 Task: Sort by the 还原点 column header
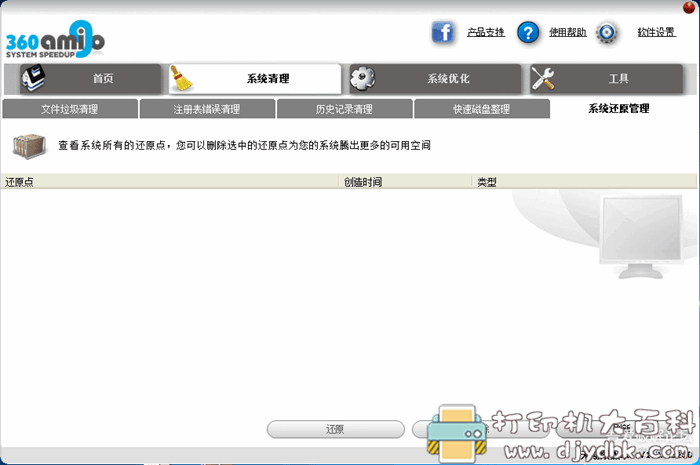pos(170,182)
